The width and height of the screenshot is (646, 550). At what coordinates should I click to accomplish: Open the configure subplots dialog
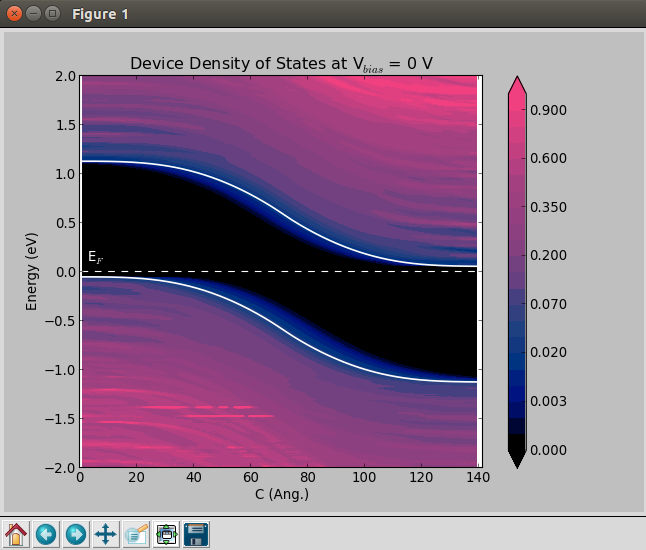coord(166,534)
